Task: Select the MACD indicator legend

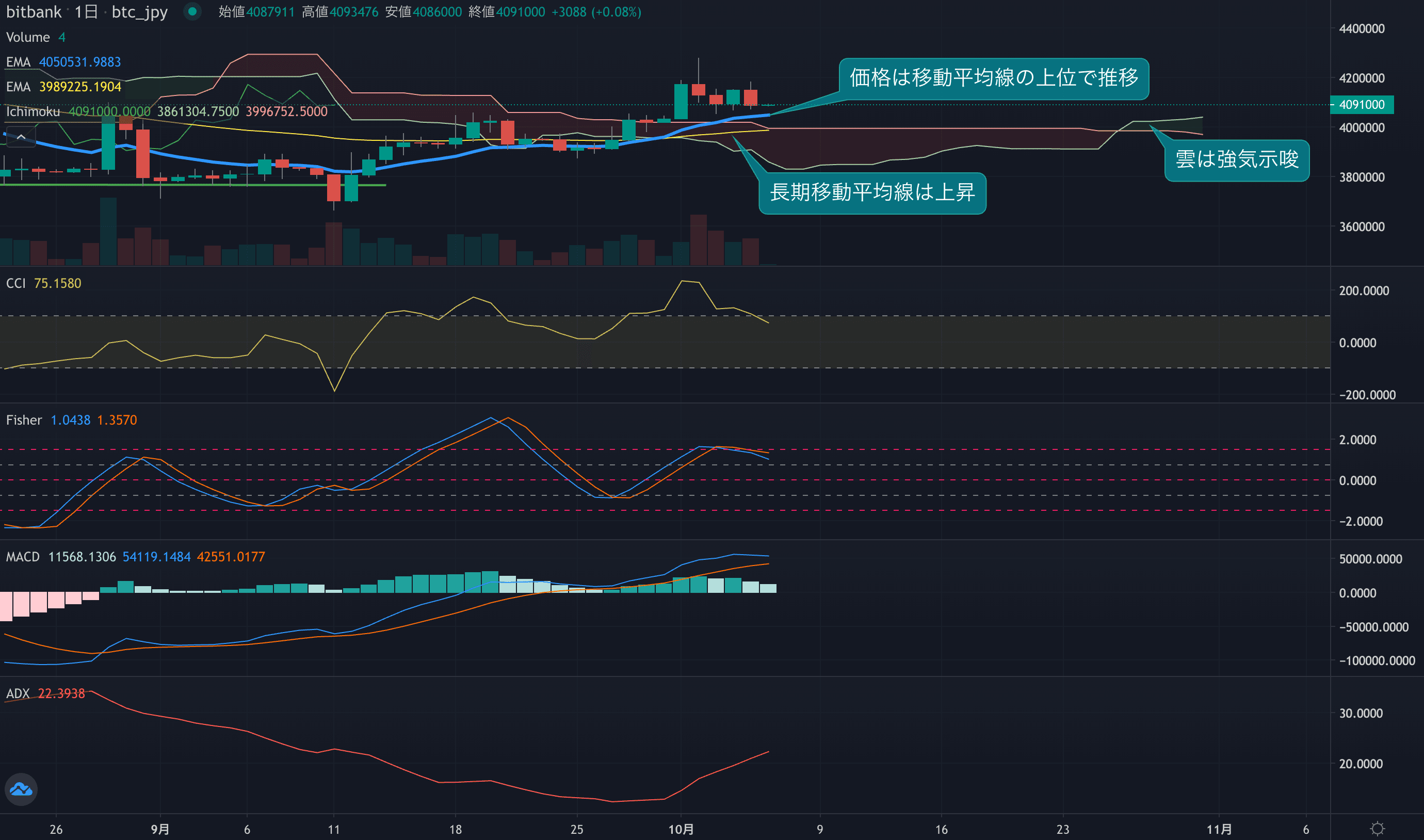Action: [23, 557]
